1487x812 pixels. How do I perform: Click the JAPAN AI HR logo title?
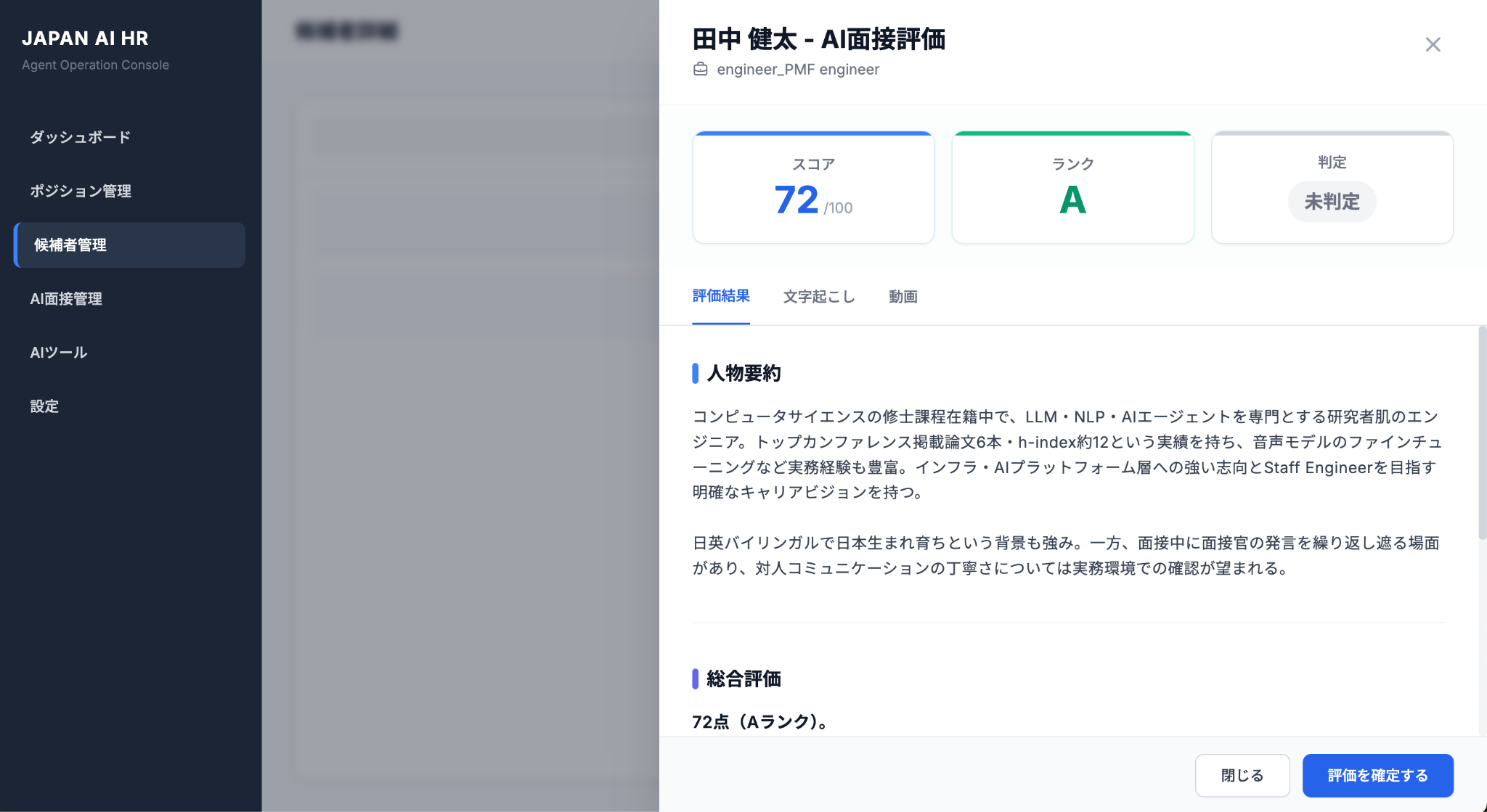85,38
